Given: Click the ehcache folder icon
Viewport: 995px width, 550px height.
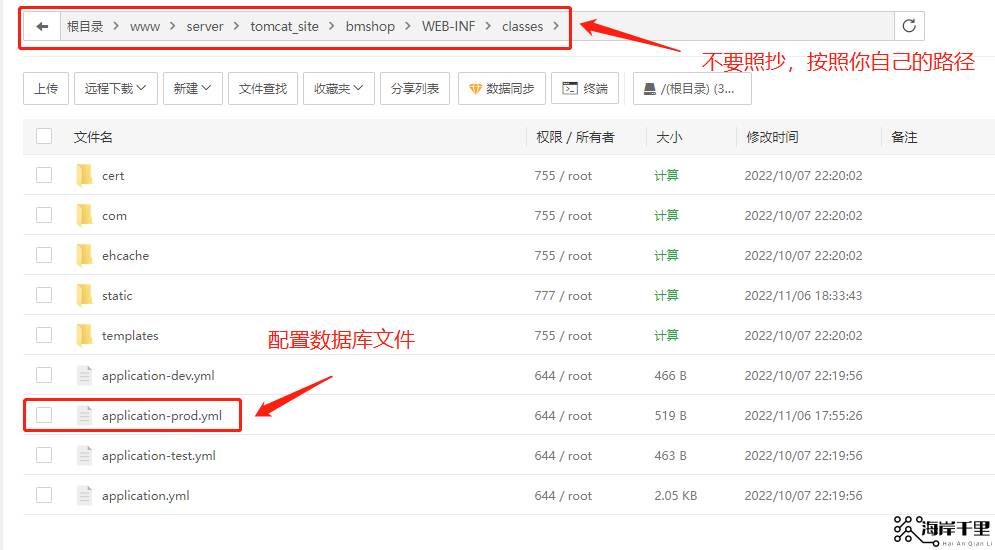Looking at the screenshot, I should (84, 256).
